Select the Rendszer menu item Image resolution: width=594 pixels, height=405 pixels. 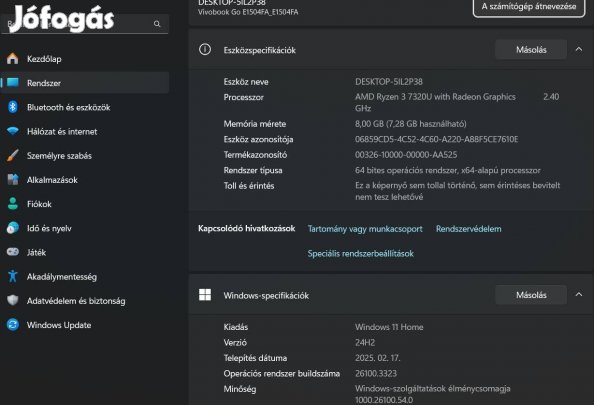(85, 83)
